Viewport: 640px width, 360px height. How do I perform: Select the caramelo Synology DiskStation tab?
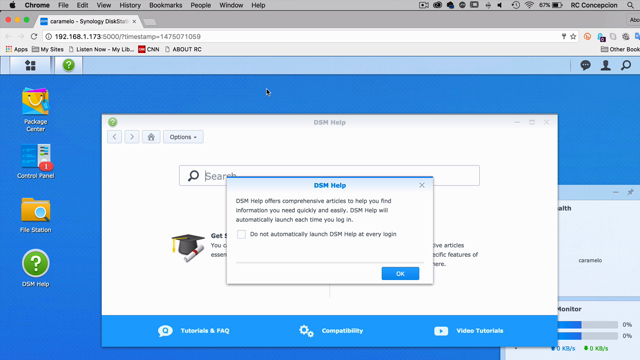coord(88,21)
